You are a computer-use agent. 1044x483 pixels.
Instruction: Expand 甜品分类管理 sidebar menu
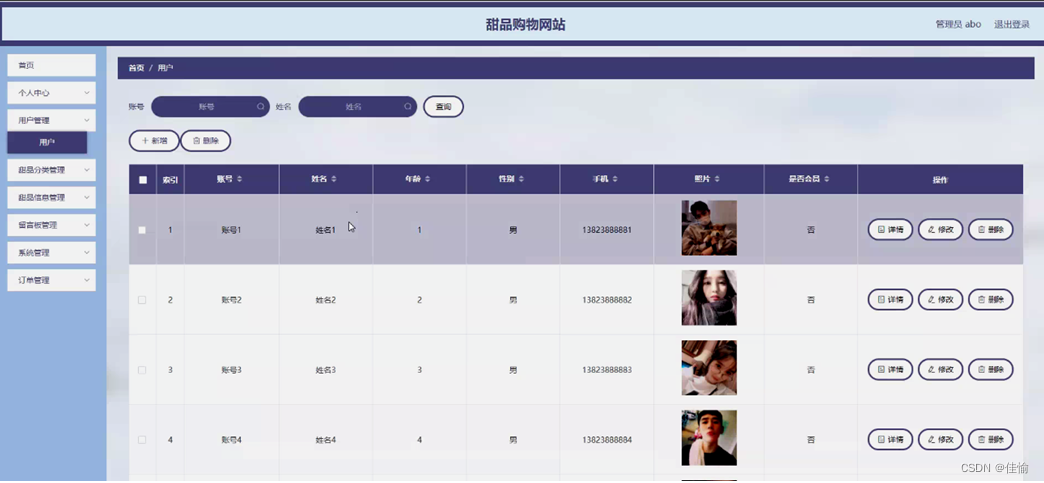[x=51, y=170]
